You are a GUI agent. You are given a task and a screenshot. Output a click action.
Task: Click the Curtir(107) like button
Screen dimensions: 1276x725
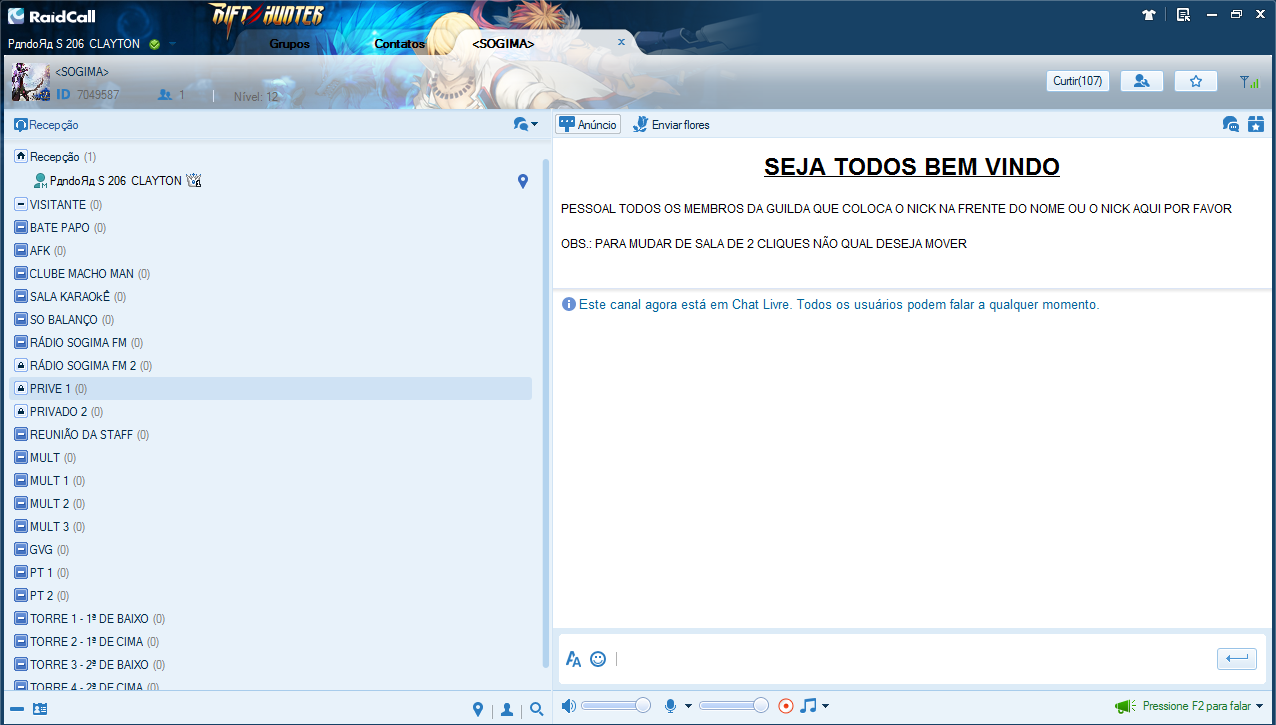point(1077,81)
